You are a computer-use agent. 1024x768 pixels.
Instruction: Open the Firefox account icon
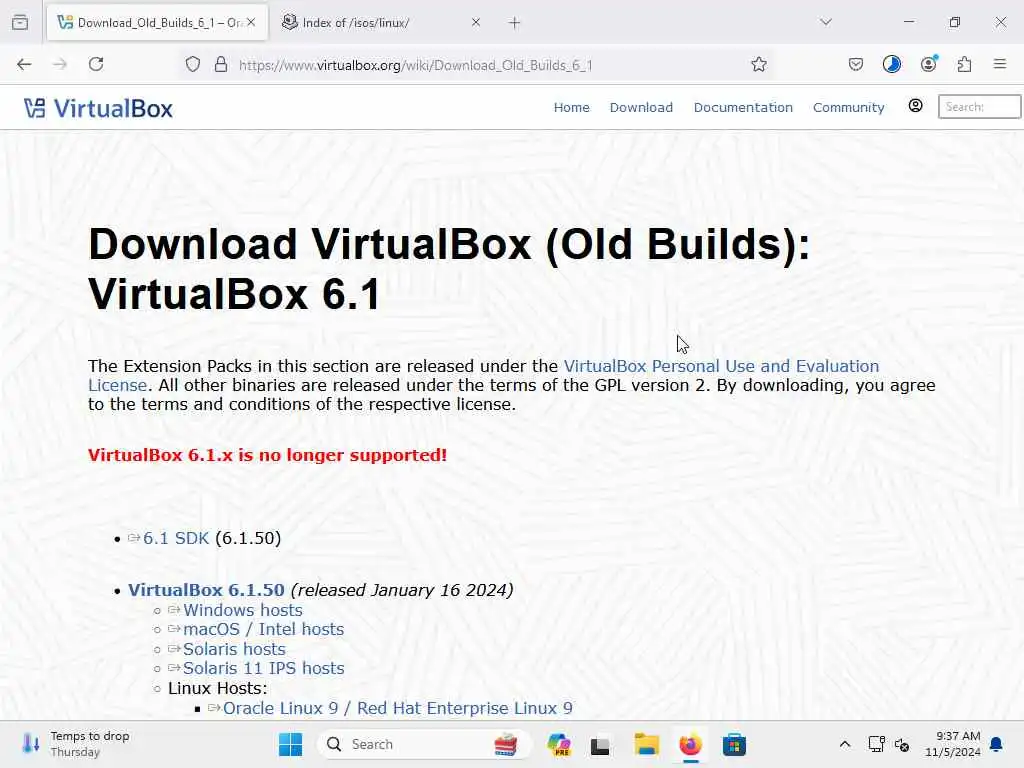(928, 64)
